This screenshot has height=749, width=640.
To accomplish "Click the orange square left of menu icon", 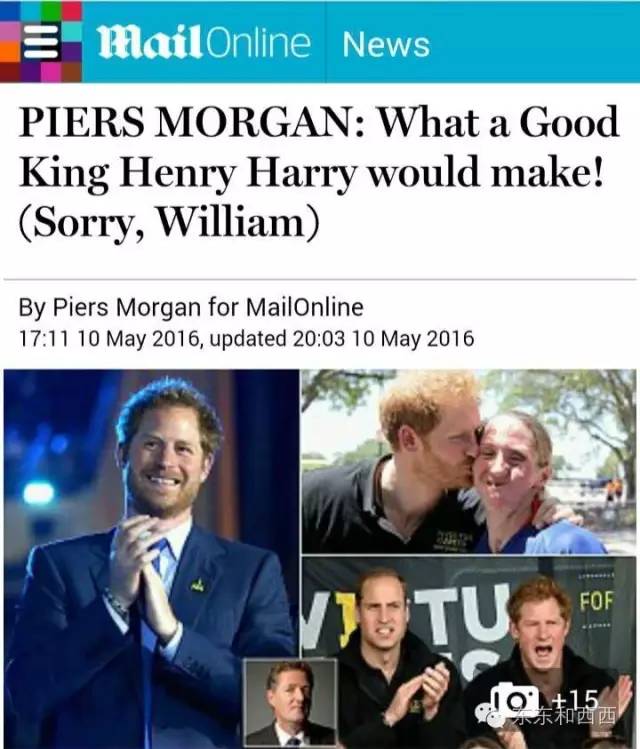I will [x=10, y=52].
